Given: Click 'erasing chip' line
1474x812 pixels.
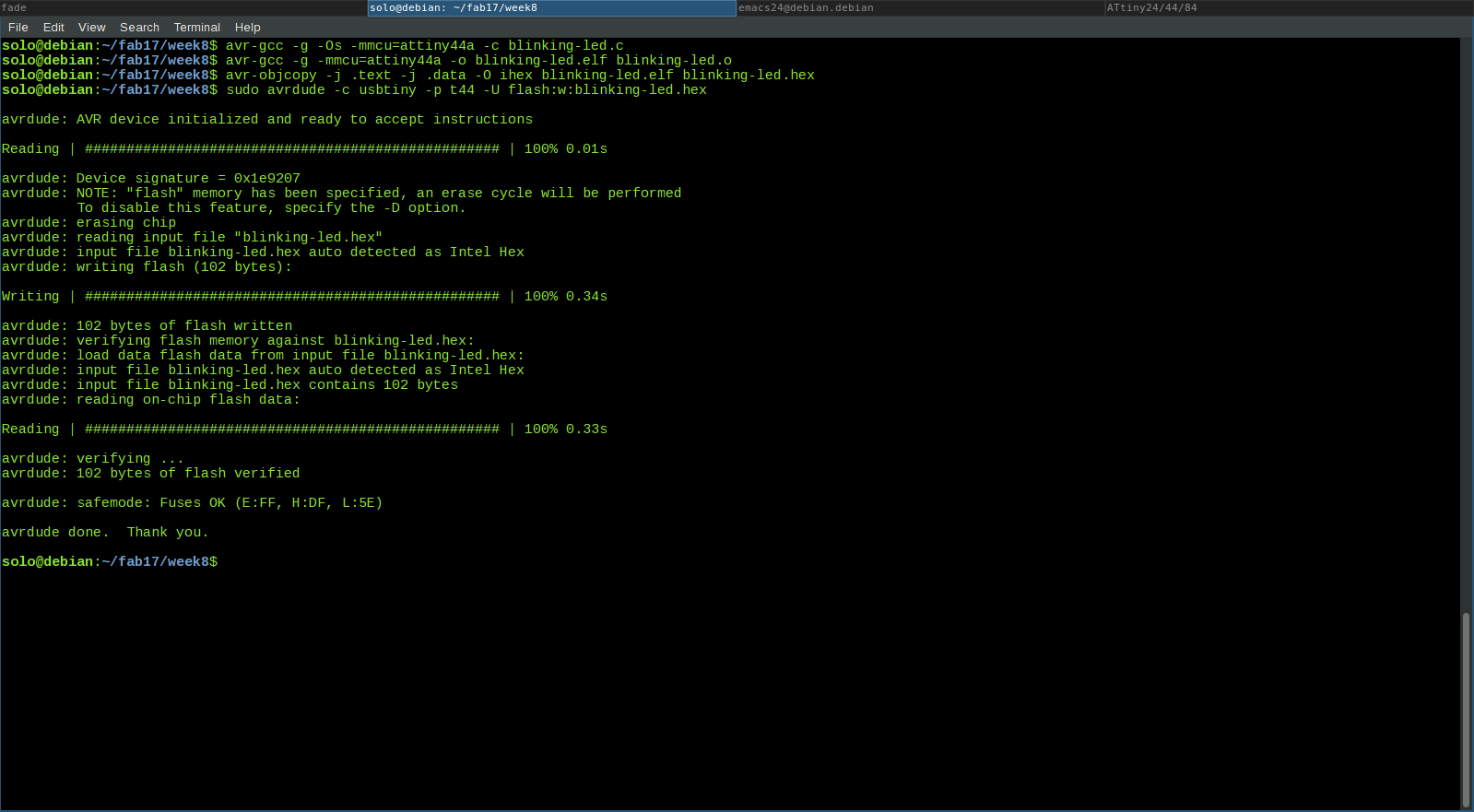Looking at the screenshot, I should tap(88, 222).
